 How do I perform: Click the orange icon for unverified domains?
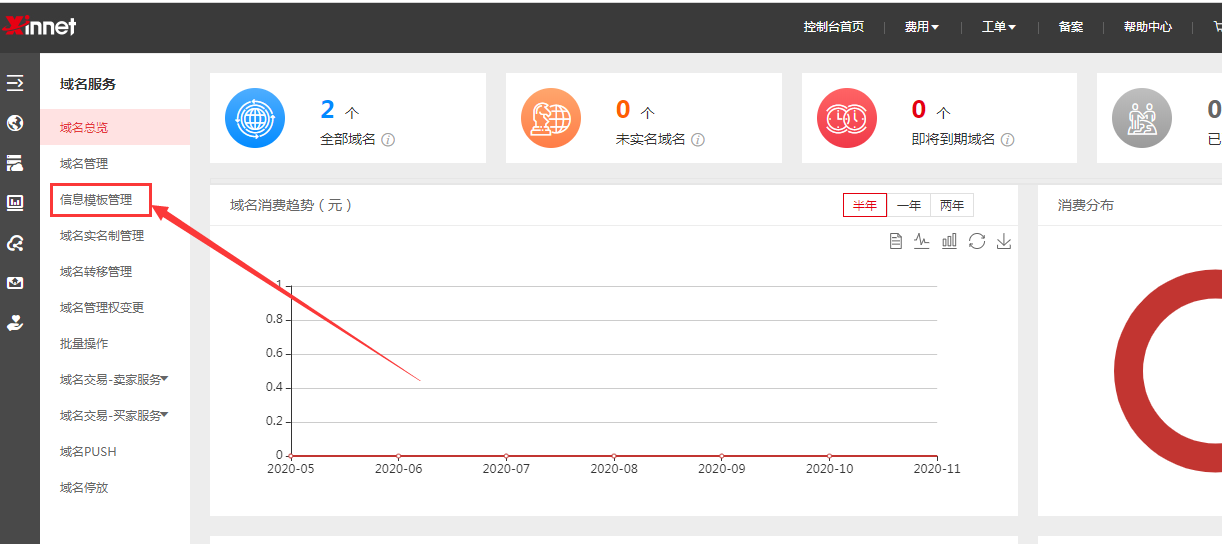coord(551,118)
